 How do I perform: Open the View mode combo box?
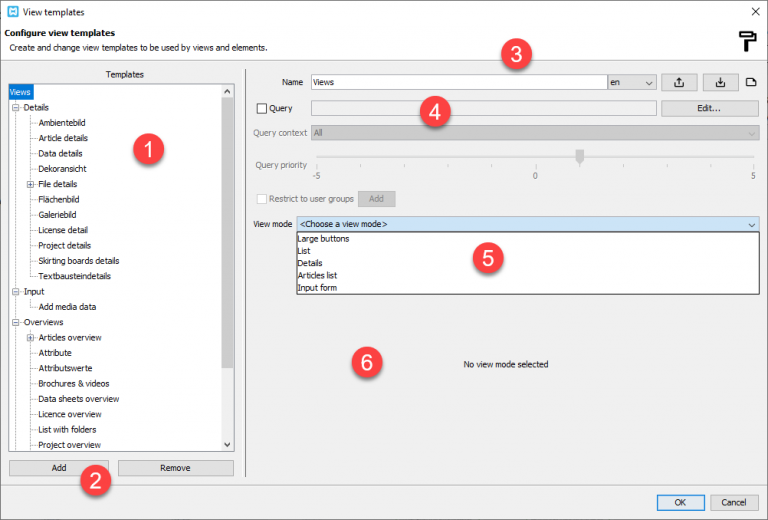tap(528, 224)
